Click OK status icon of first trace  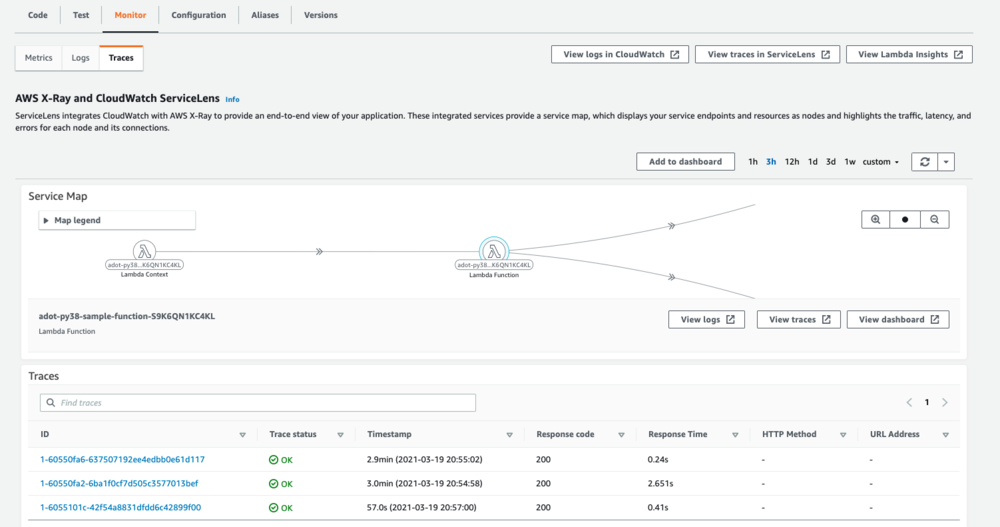274,460
